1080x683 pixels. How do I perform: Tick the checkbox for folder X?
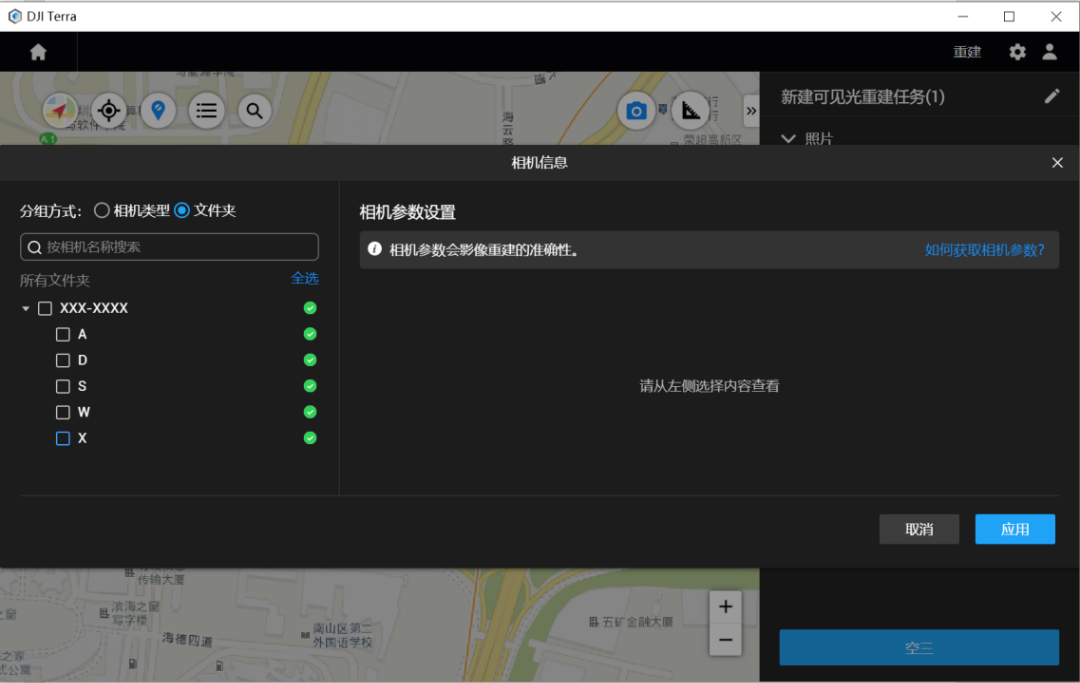(x=63, y=438)
